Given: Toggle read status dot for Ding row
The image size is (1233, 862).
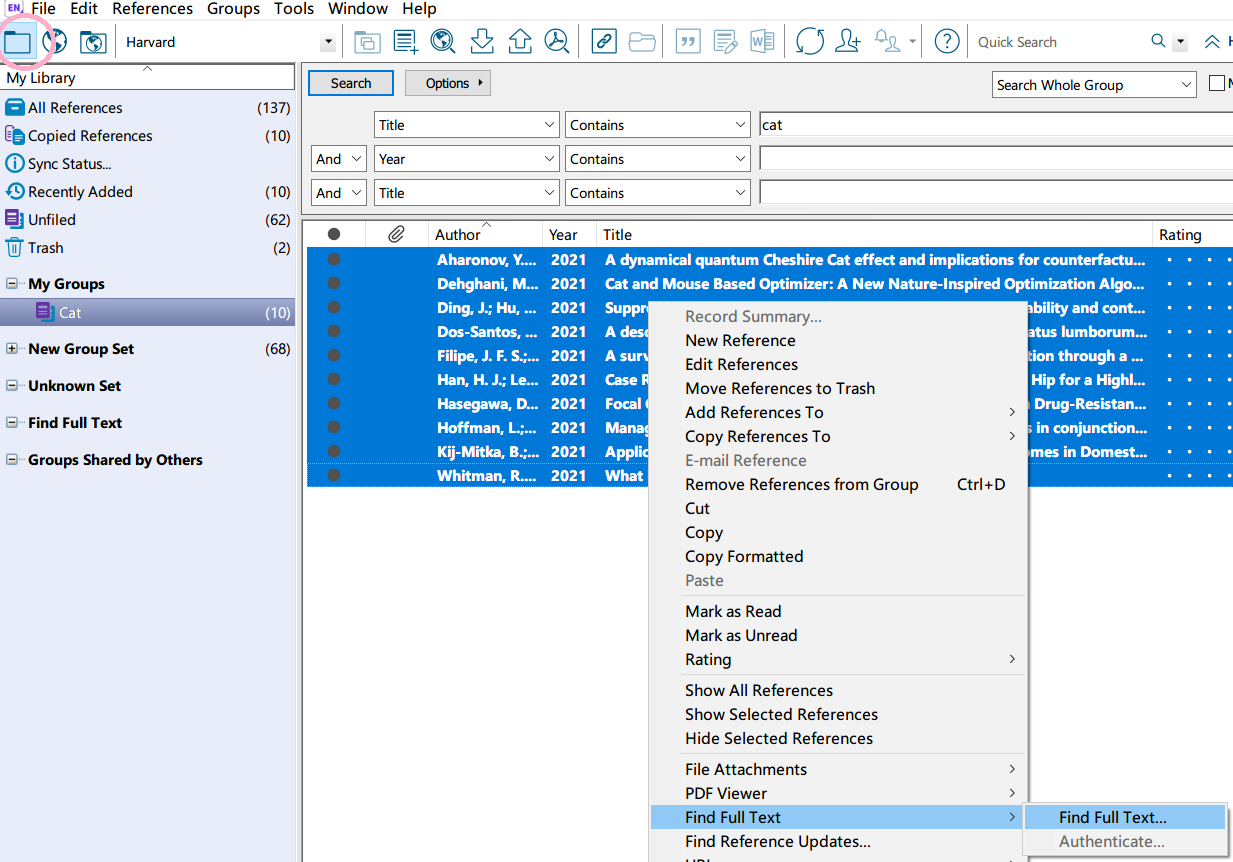Looking at the screenshot, I should pyautogui.click(x=334, y=308).
